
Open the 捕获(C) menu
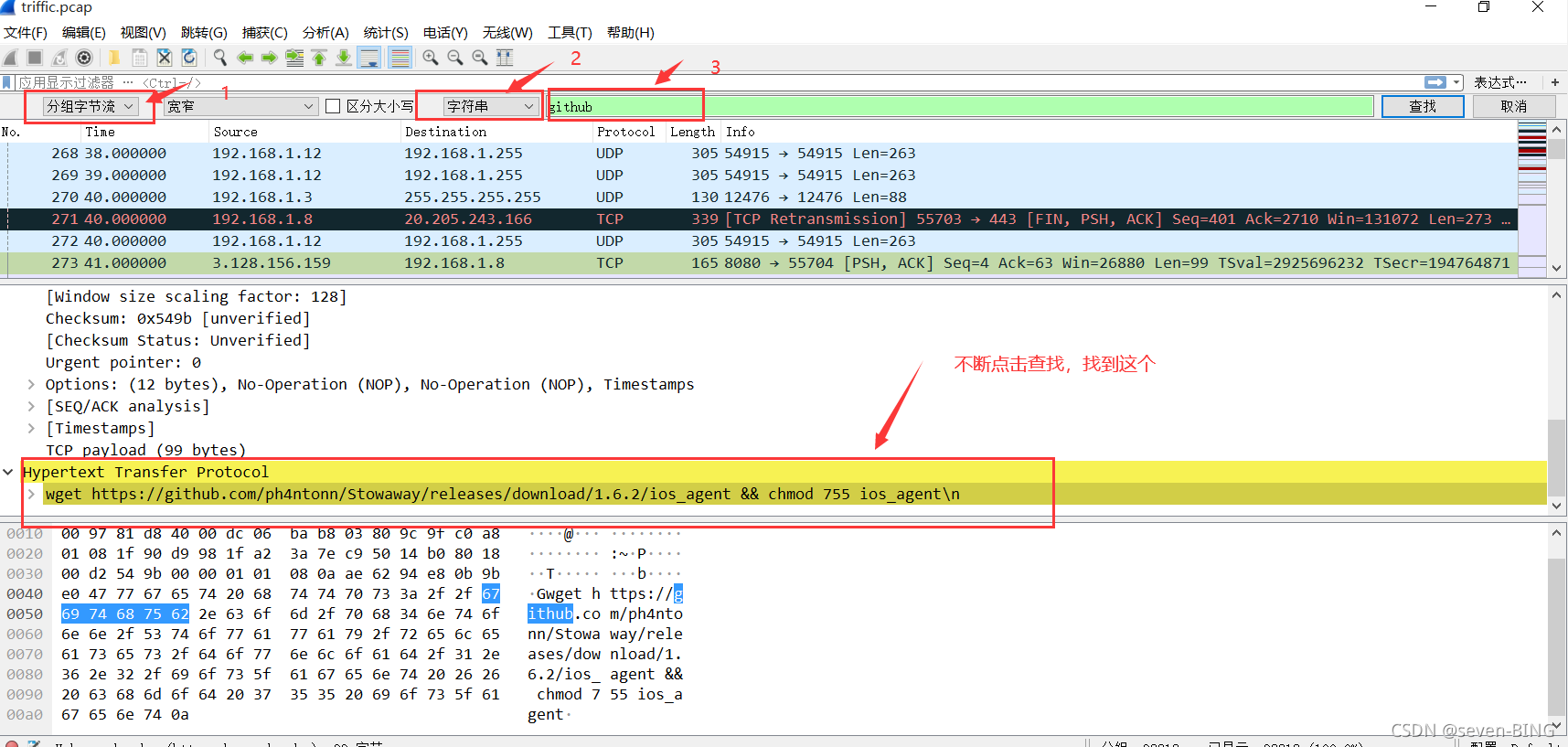click(265, 32)
